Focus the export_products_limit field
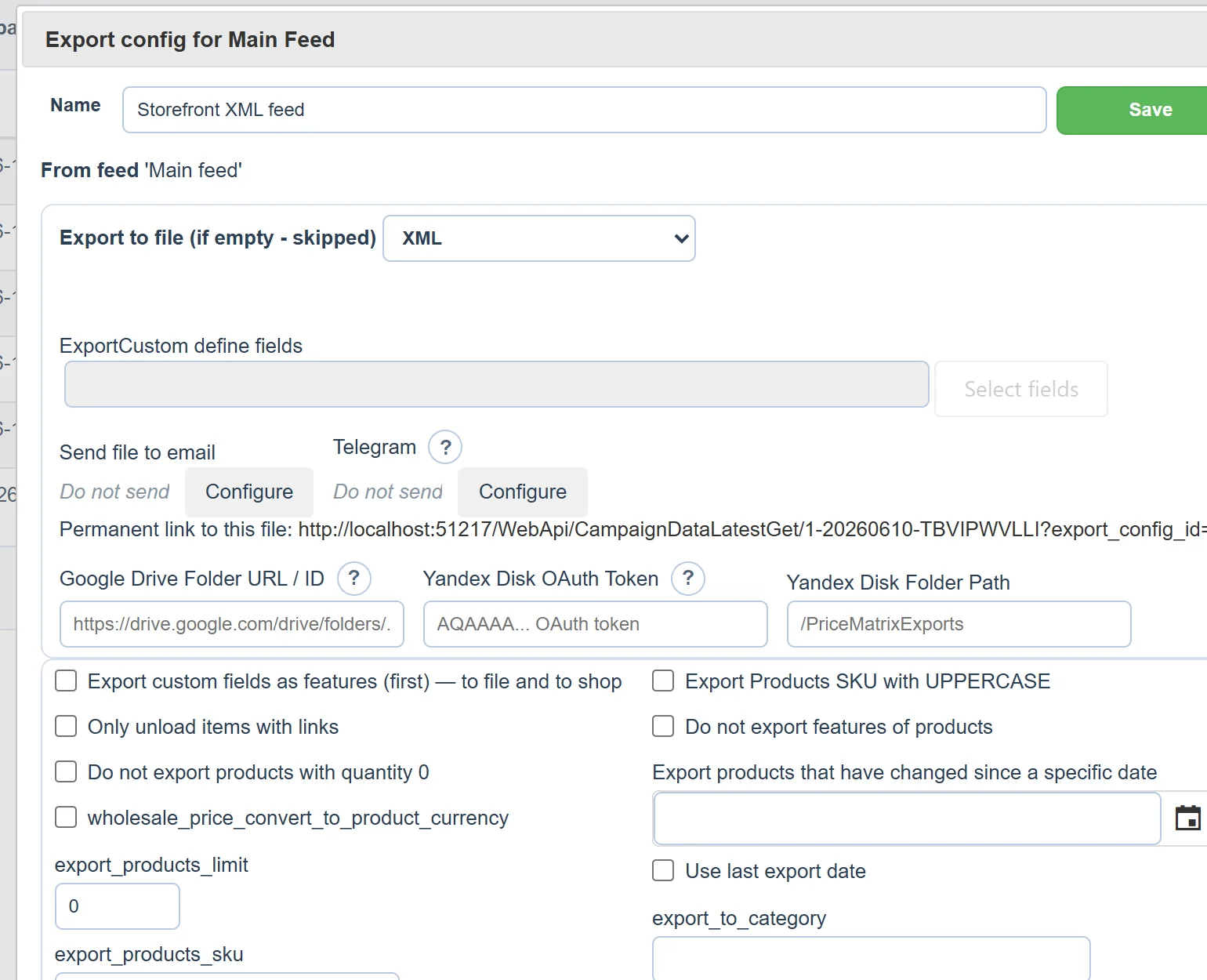Viewport: 1207px width, 980px height. (118, 906)
